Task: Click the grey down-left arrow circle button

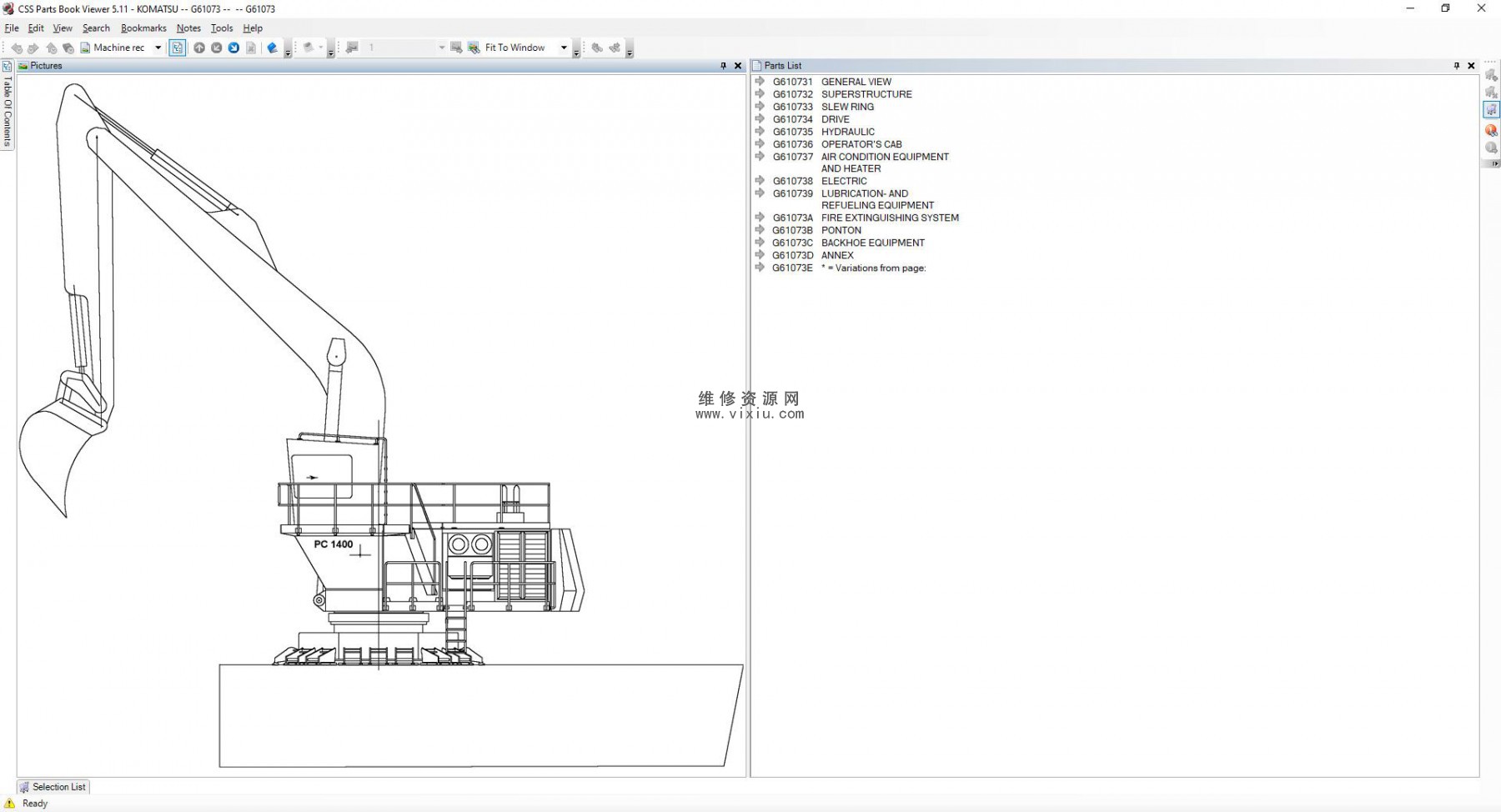Action: click(216, 48)
